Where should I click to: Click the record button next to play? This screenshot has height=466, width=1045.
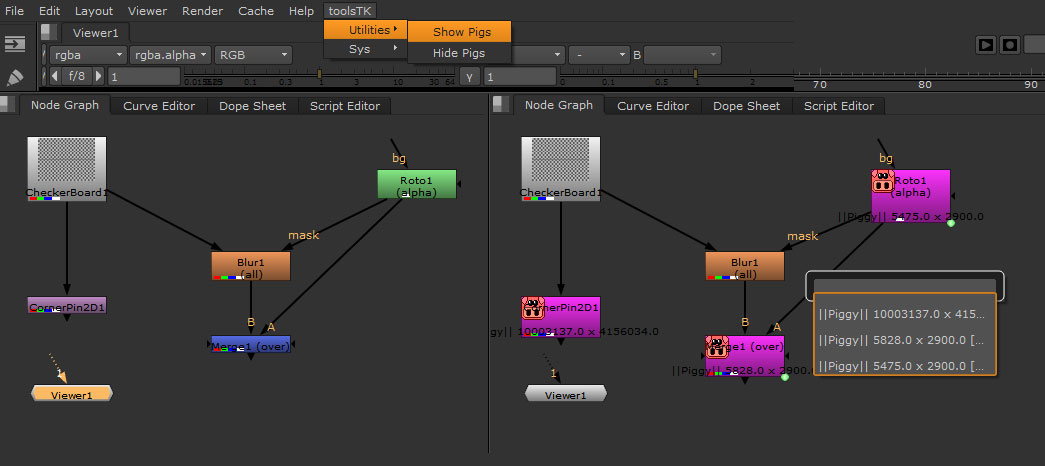pyautogui.click(x=1010, y=45)
